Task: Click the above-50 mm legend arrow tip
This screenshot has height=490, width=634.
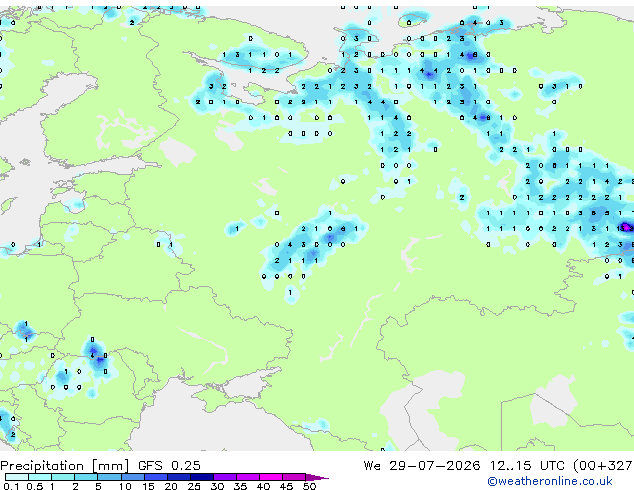Action: click(x=317, y=477)
